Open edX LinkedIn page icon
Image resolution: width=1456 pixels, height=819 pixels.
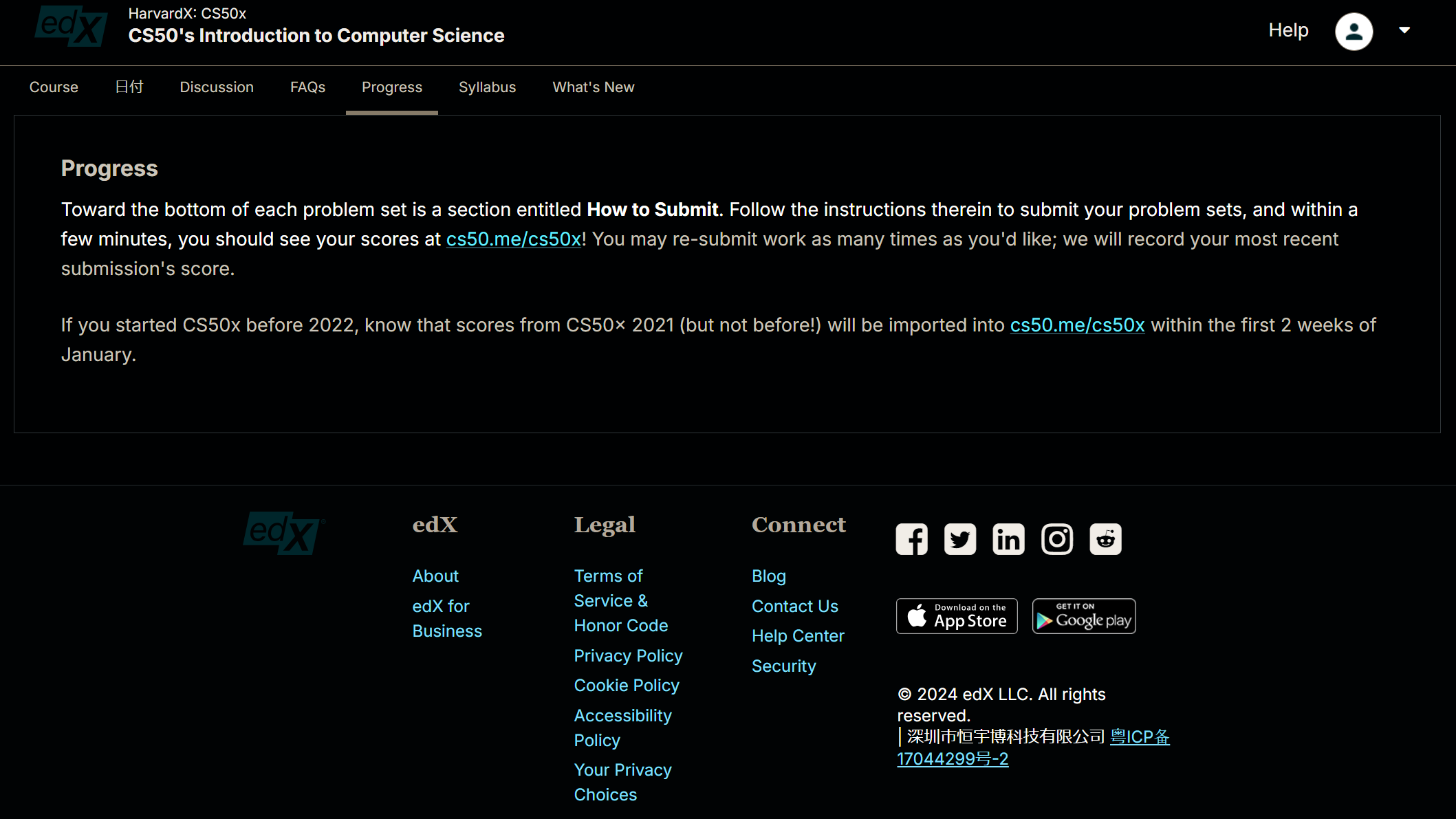tap(1008, 539)
